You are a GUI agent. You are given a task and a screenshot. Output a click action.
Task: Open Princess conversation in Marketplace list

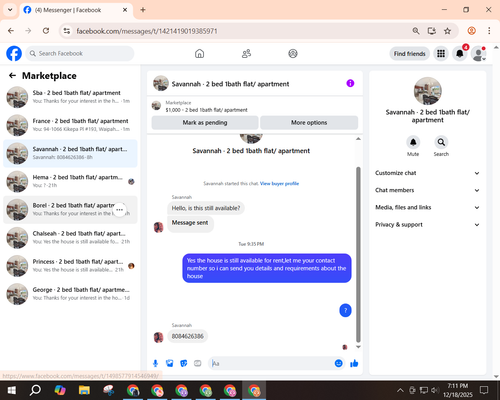pyautogui.click(x=70, y=266)
